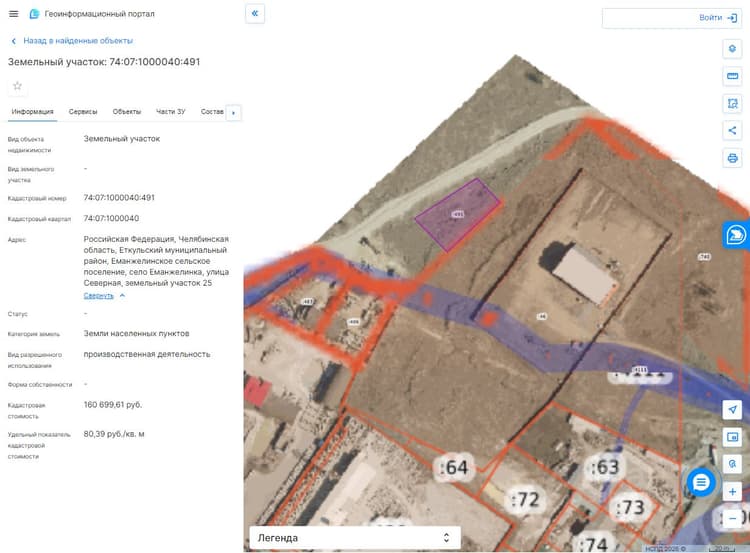This screenshot has height=553, width=750.
Task: Click parcel label :64 on the map
Action: [454, 467]
